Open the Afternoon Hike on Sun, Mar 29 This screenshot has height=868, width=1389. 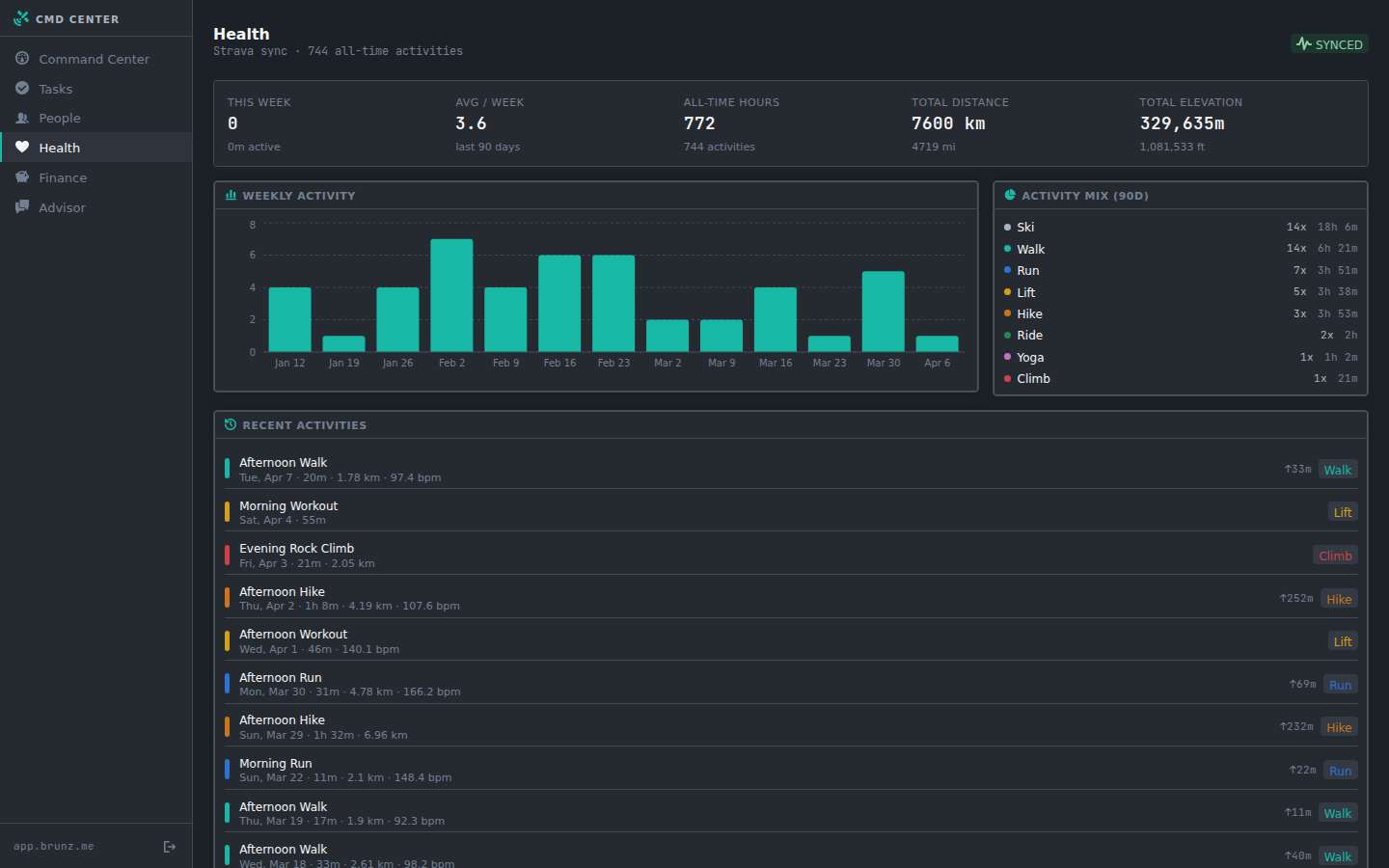click(791, 727)
